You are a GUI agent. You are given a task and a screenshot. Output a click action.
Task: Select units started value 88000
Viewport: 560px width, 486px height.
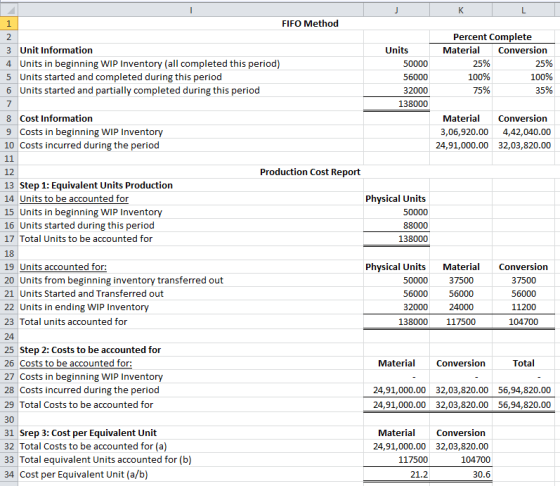[396, 226]
